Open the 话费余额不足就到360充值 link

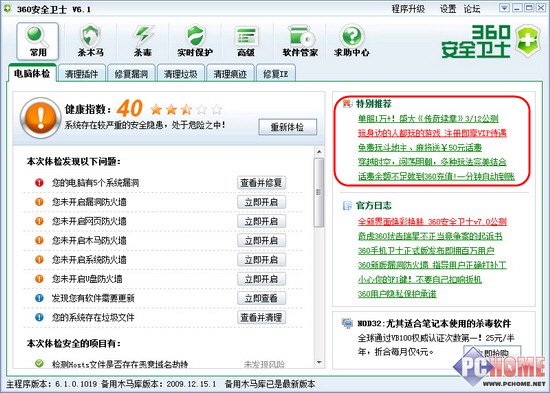[x=436, y=176]
